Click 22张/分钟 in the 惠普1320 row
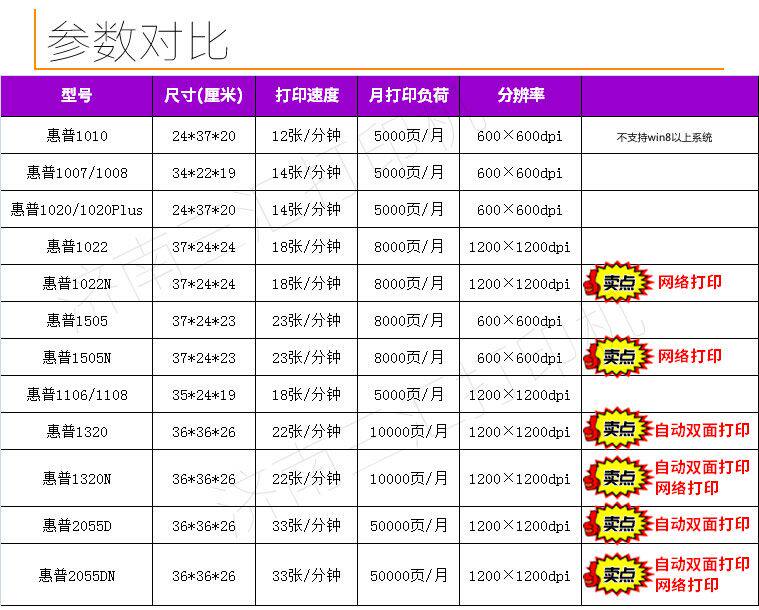This screenshot has height=610, width=759. pos(306,431)
